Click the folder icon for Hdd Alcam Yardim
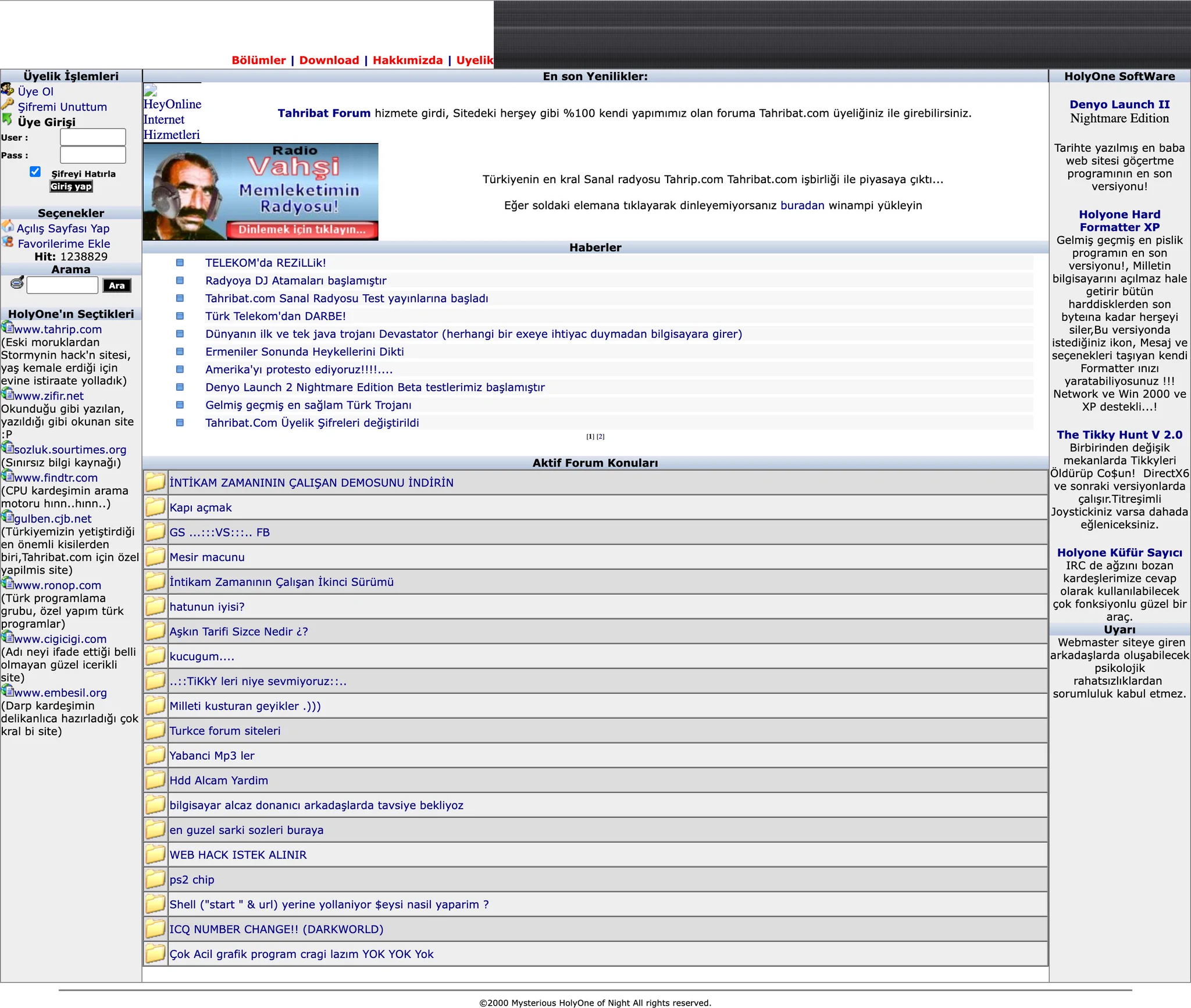 [x=155, y=780]
